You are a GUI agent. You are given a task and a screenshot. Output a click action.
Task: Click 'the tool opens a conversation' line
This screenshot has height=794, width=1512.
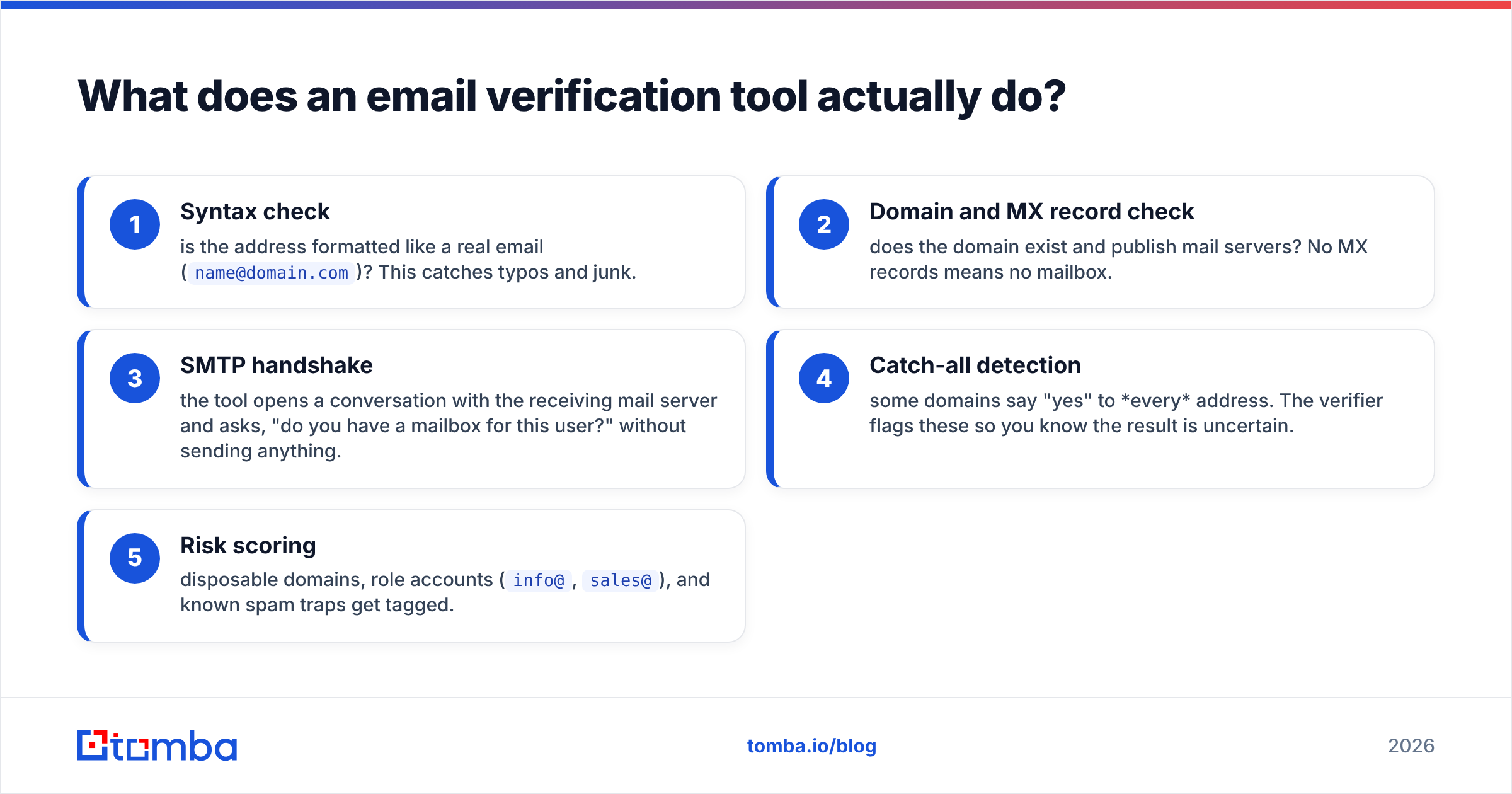click(x=449, y=401)
